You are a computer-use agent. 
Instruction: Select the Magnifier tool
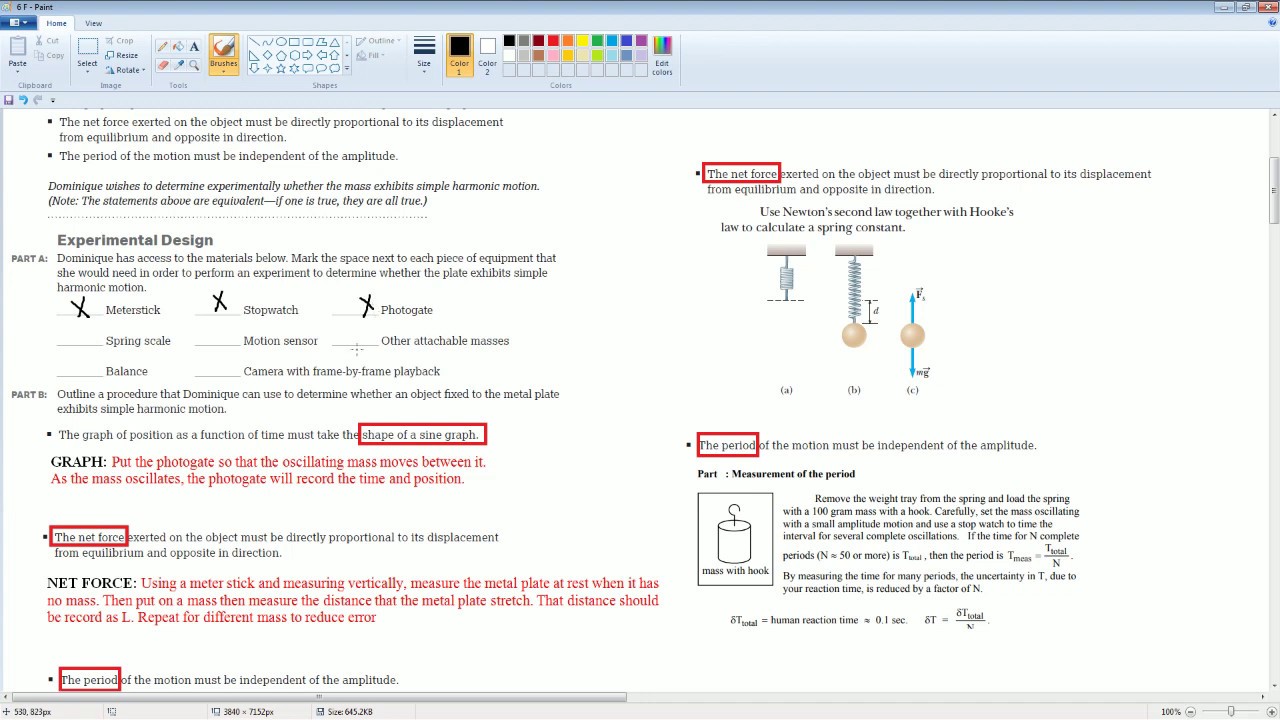click(x=194, y=65)
